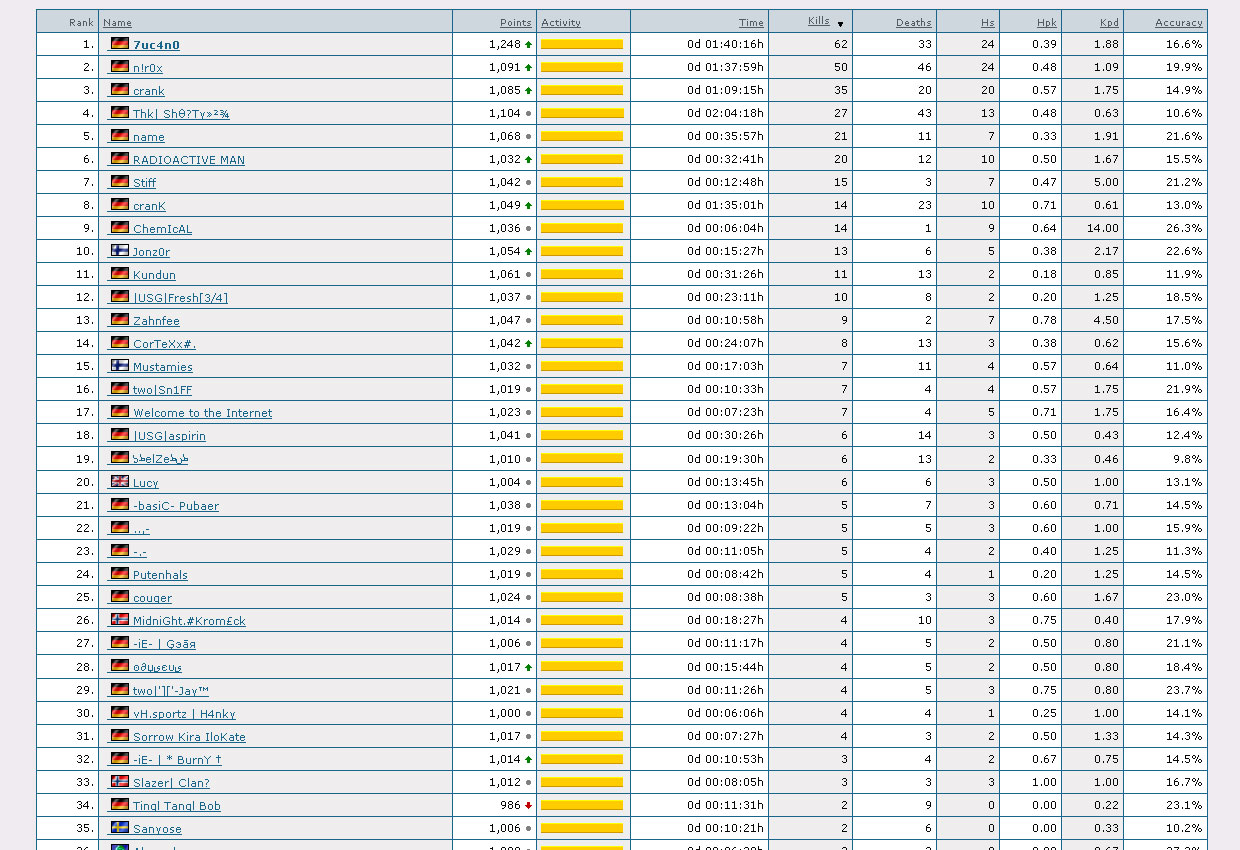View profile of Welcome to the Internet

coord(202,413)
